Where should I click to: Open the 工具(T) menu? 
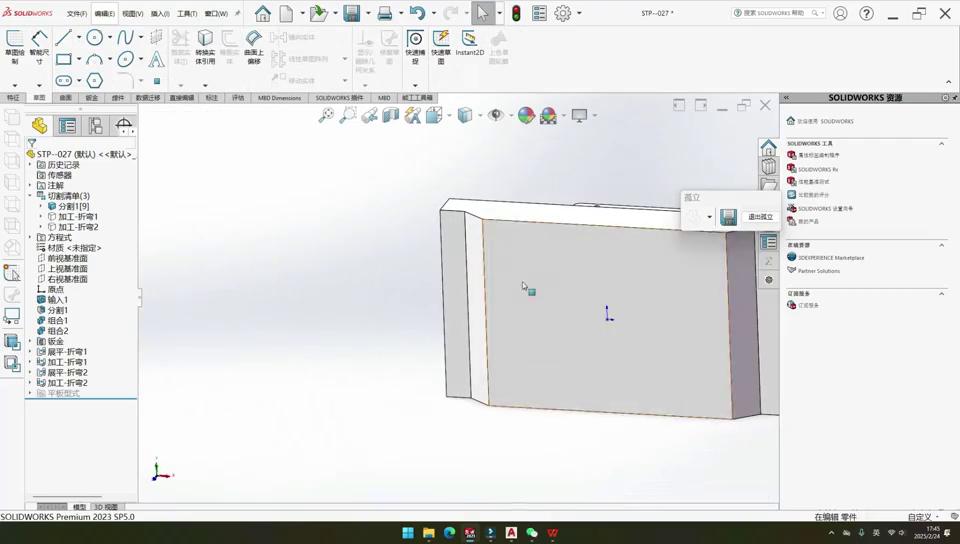click(187, 14)
